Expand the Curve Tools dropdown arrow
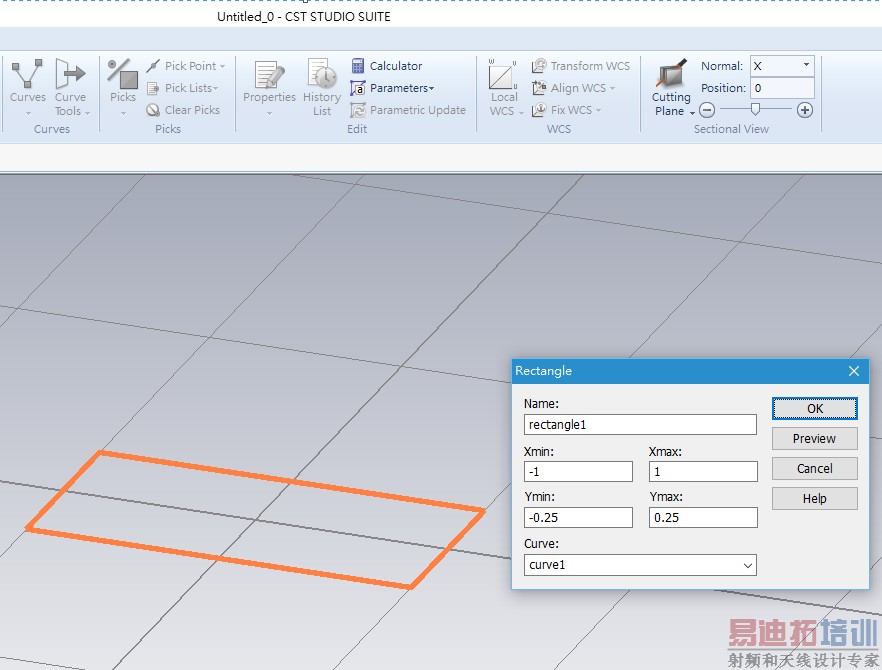The height and width of the screenshot is (670, 882). pyautogui.click(x=87, y=113)
